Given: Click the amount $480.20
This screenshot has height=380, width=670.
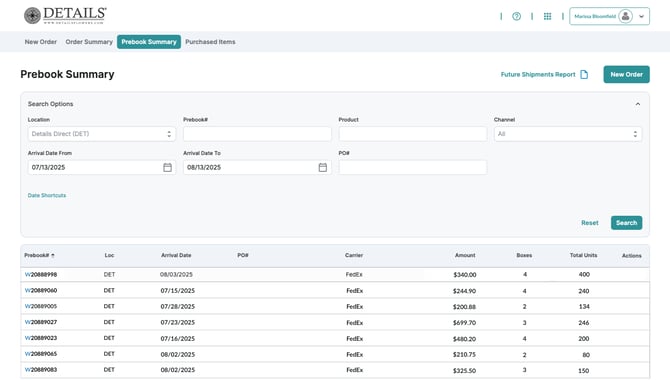Looking at the screenshot, I should point(464,339).
